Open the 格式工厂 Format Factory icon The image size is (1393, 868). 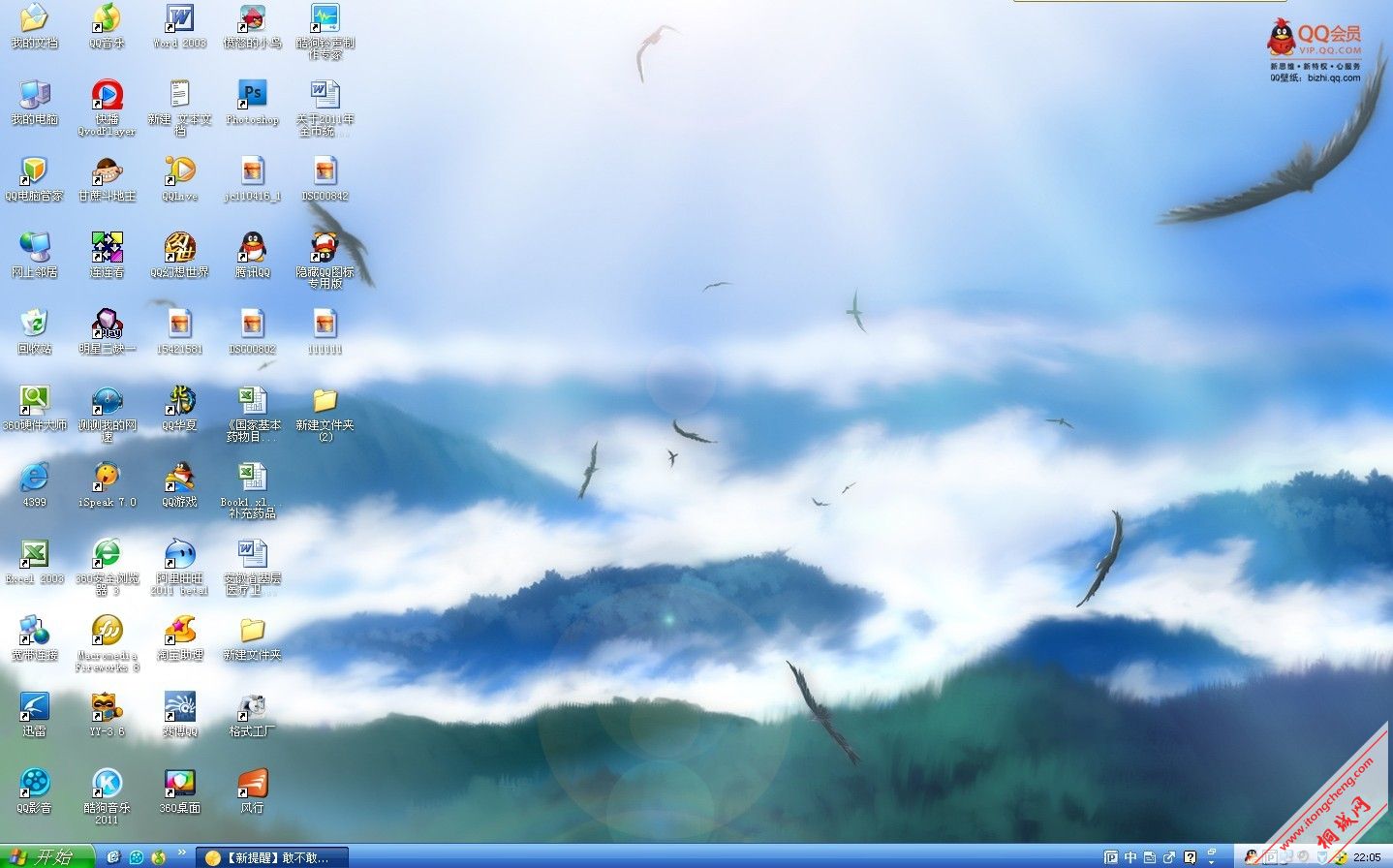tap(252, 707)
